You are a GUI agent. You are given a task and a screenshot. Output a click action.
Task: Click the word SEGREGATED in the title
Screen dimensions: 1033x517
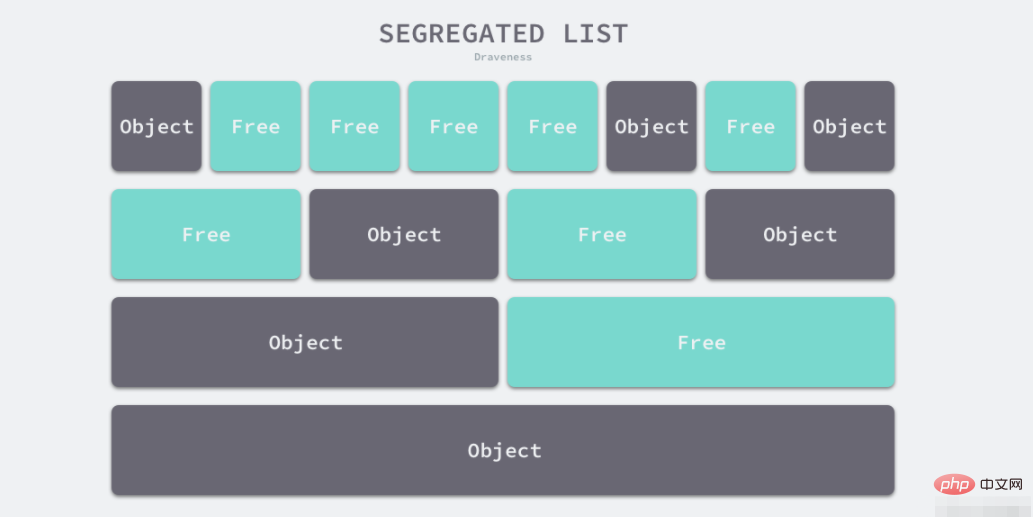pyautogui.click(x=461, y=33)
